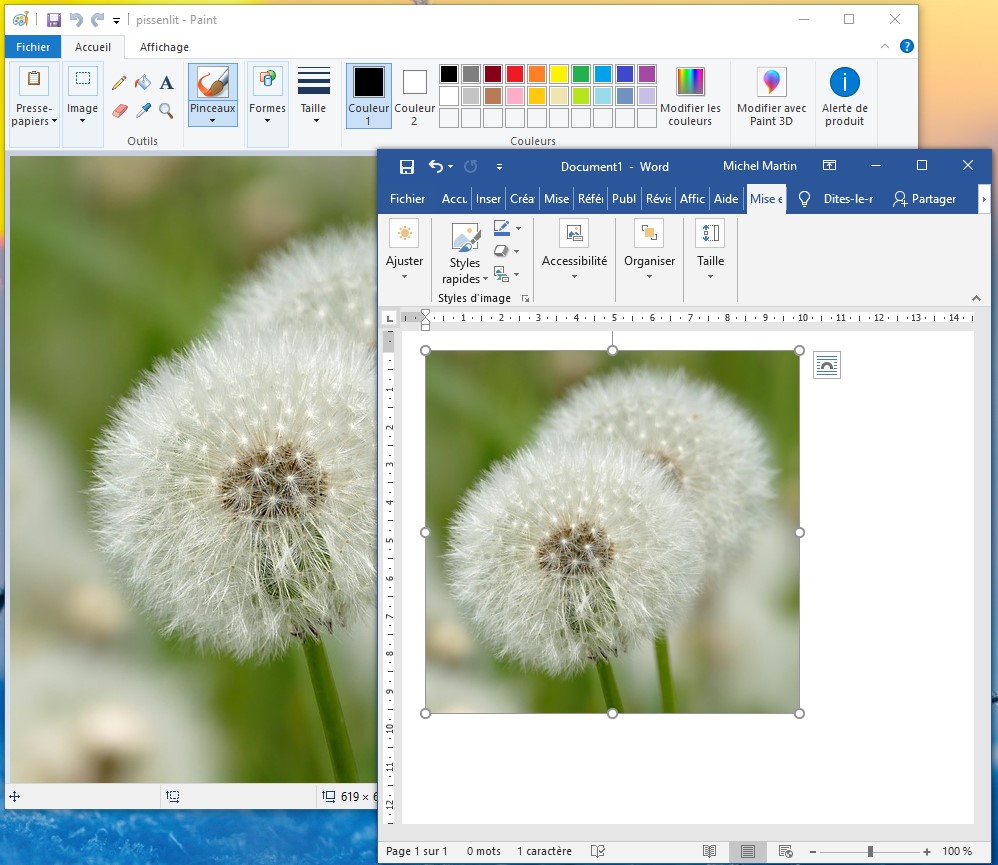Click the Text tool icon
Screen dimensions: 998x865
(166, 82)
